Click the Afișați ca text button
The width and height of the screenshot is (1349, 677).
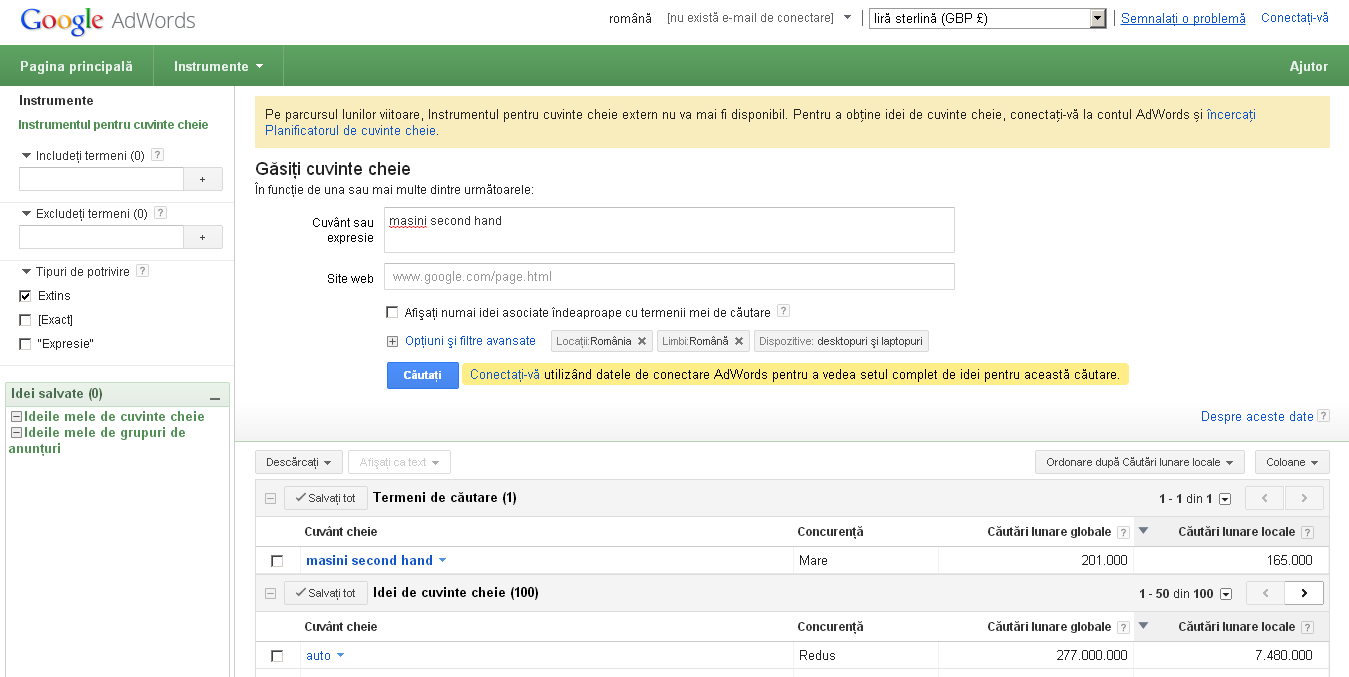[399, 462]
